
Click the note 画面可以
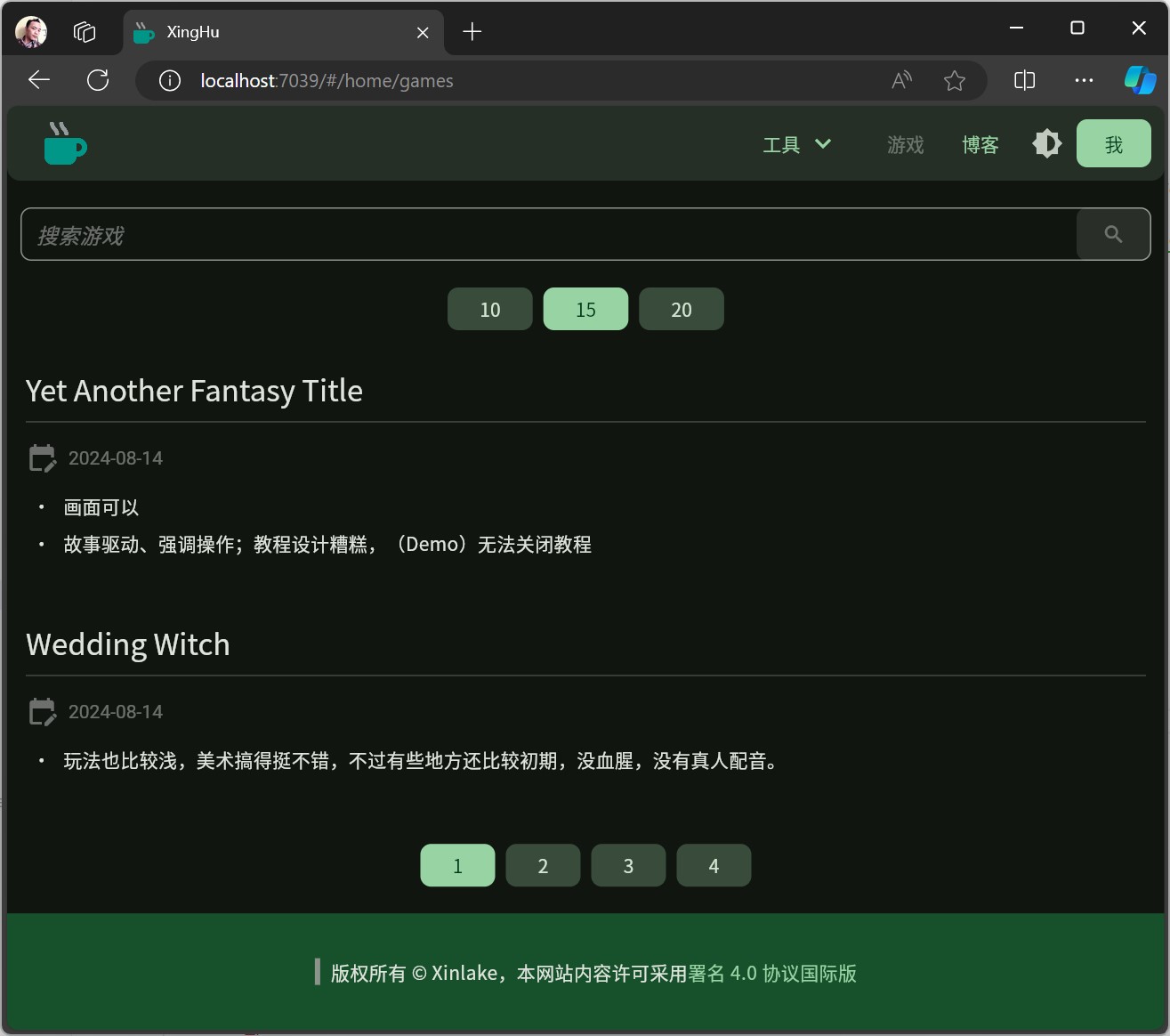pyautogui.click(x=101, y=507)
